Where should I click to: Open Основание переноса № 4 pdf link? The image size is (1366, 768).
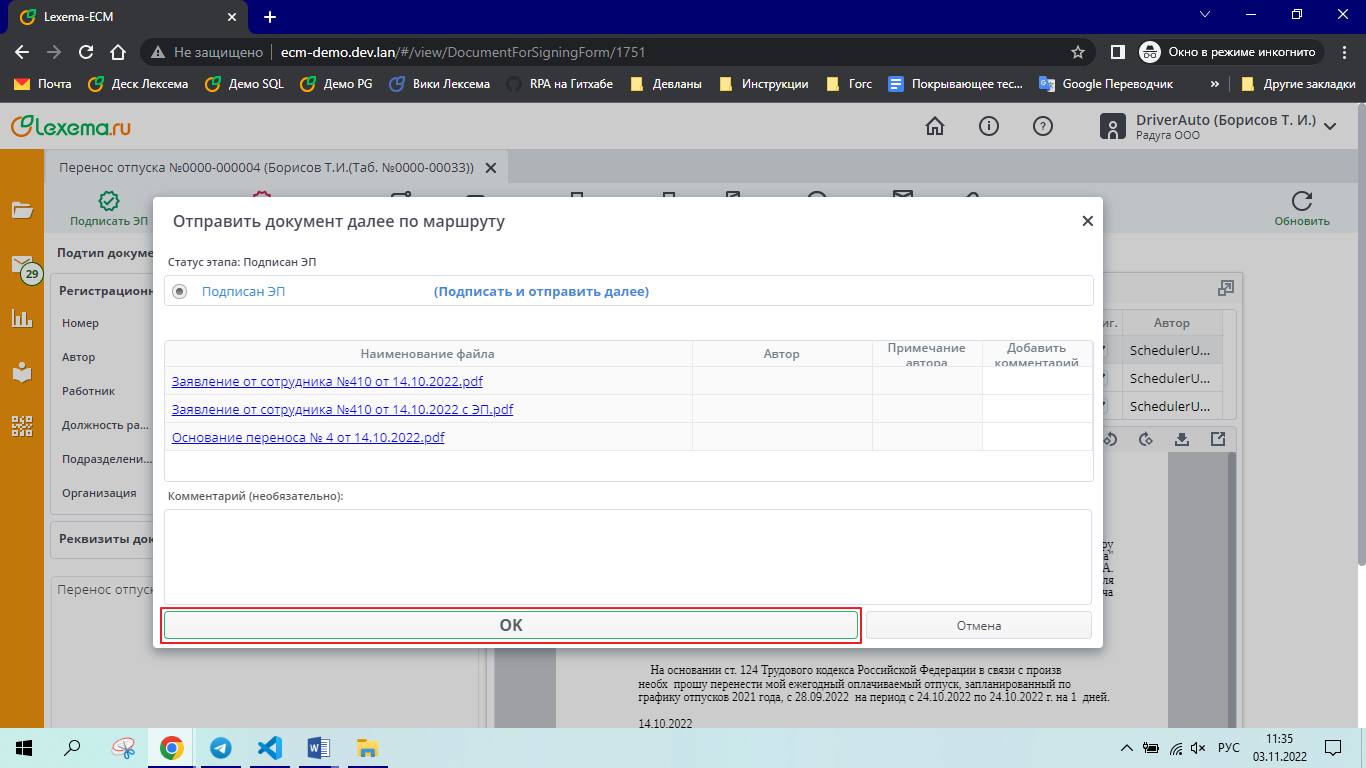pos(308,437)
